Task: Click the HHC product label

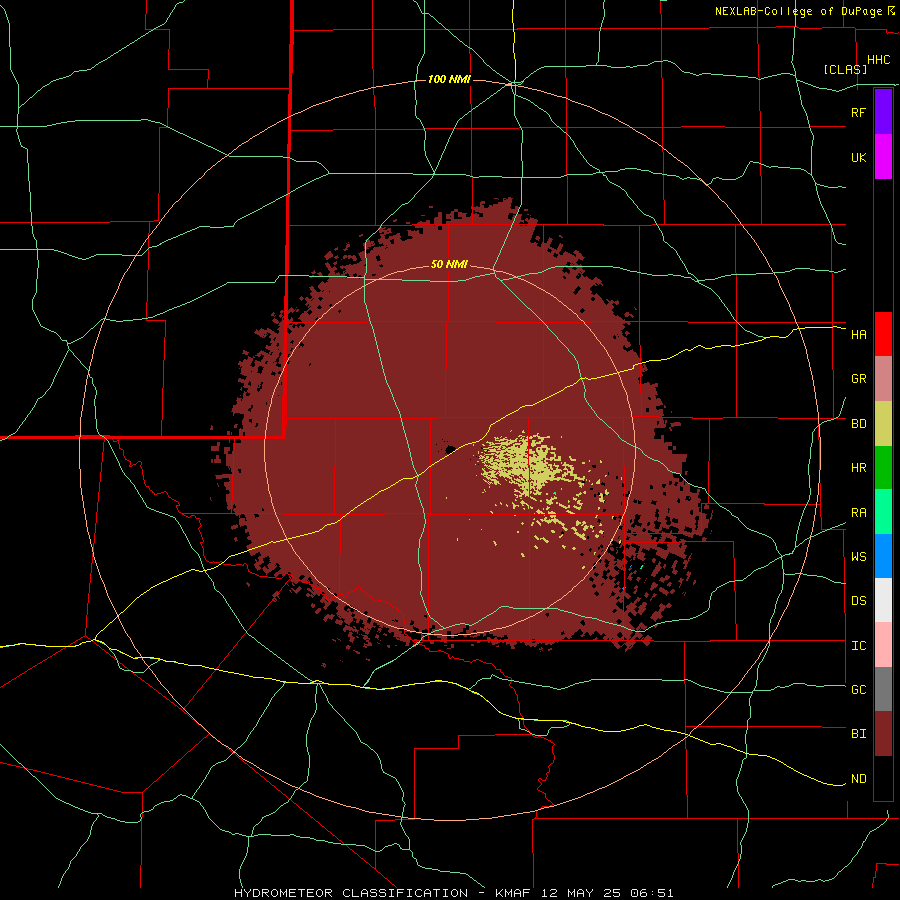Action: point(878,60)
